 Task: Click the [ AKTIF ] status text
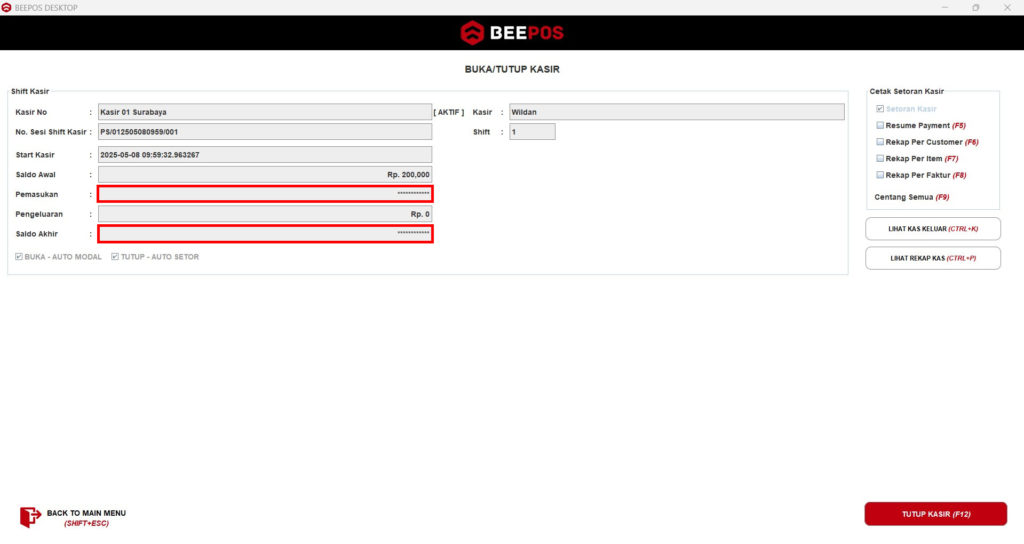[449, 112]
